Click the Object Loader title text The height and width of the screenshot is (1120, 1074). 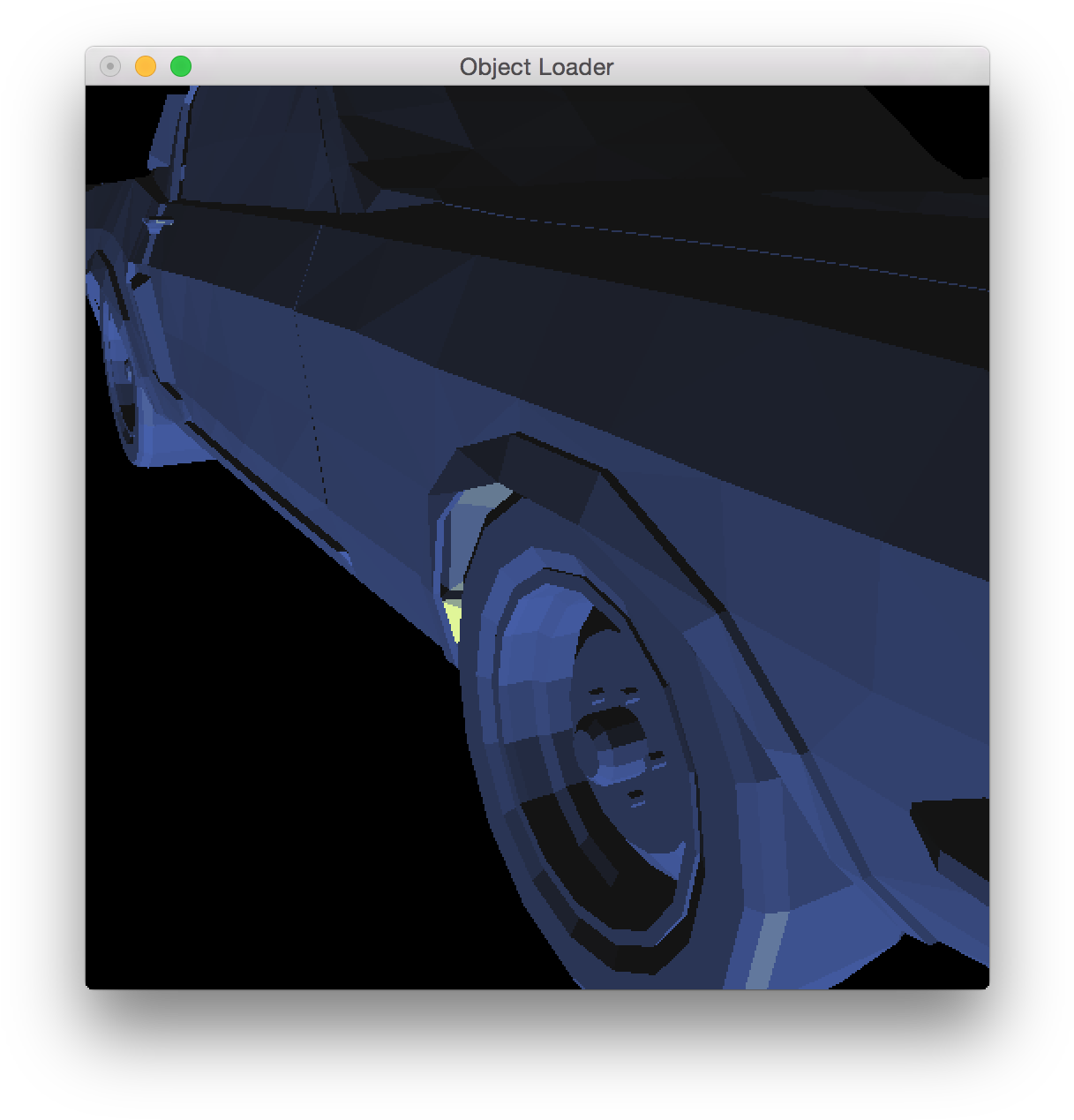click(x=536, y=67)
